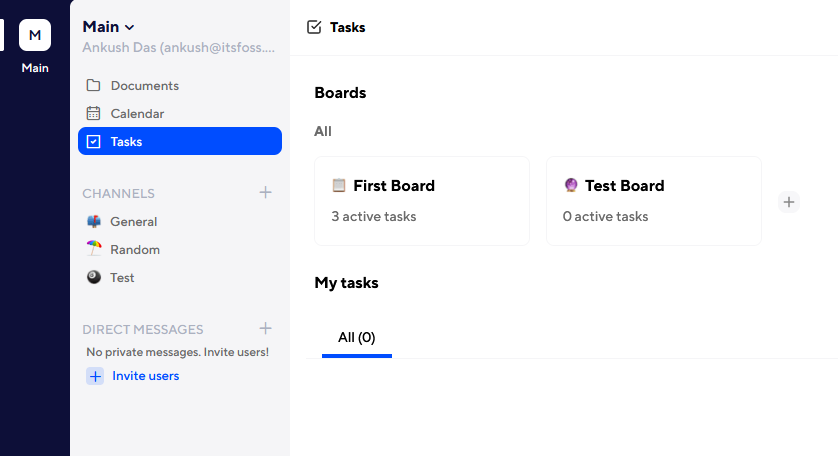838x456 pixels.
Task: Click the Test channel 8-ball icon
Action: pos(94,278)
